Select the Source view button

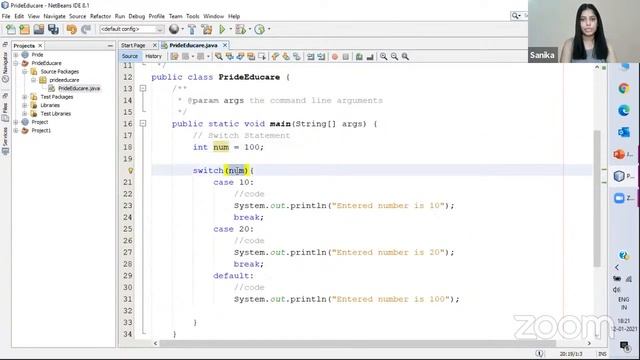click(130, 56)
